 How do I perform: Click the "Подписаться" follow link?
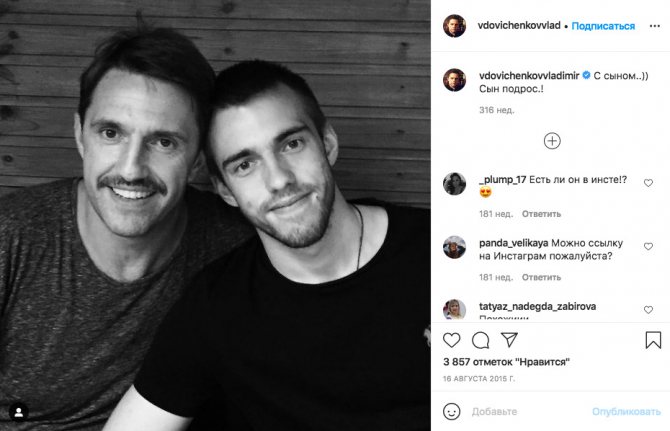[x=607, y=26]
